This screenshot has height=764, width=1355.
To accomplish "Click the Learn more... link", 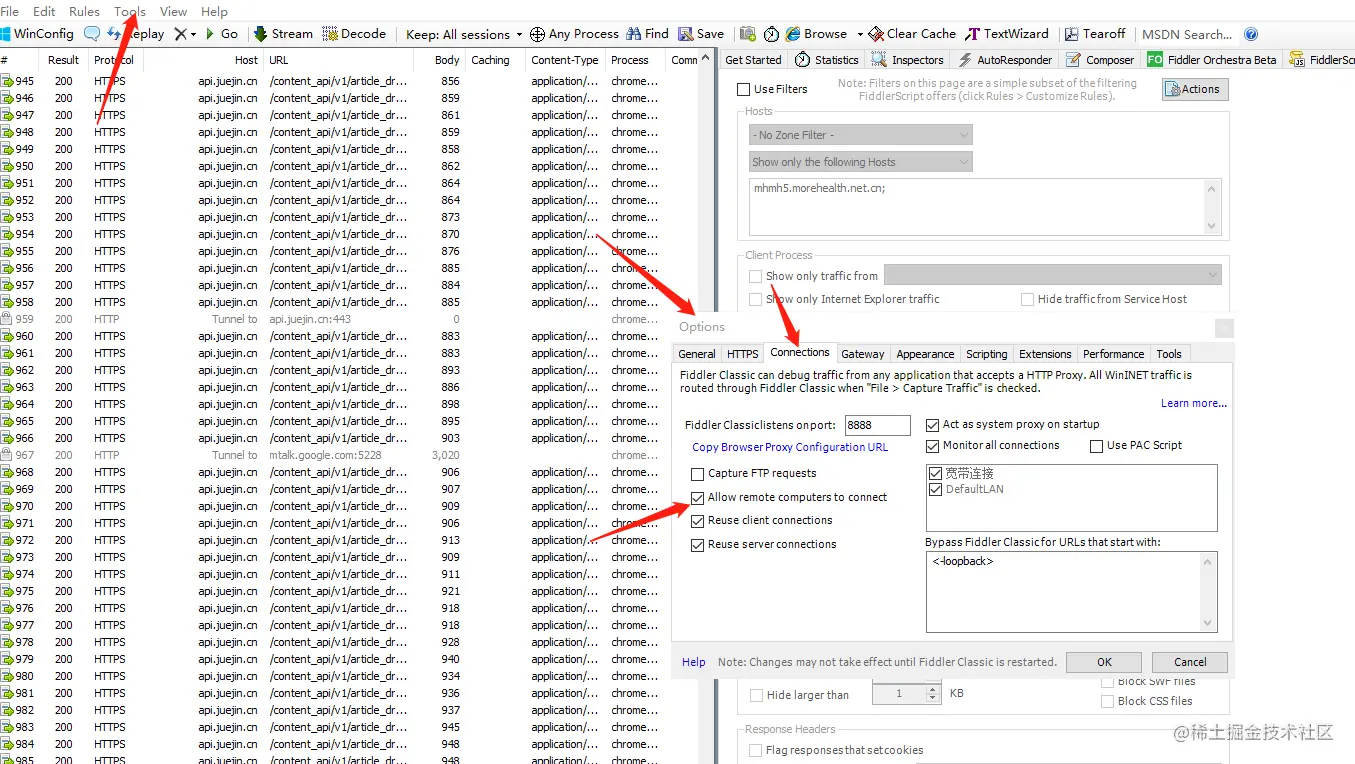I will pos(1194,403).
